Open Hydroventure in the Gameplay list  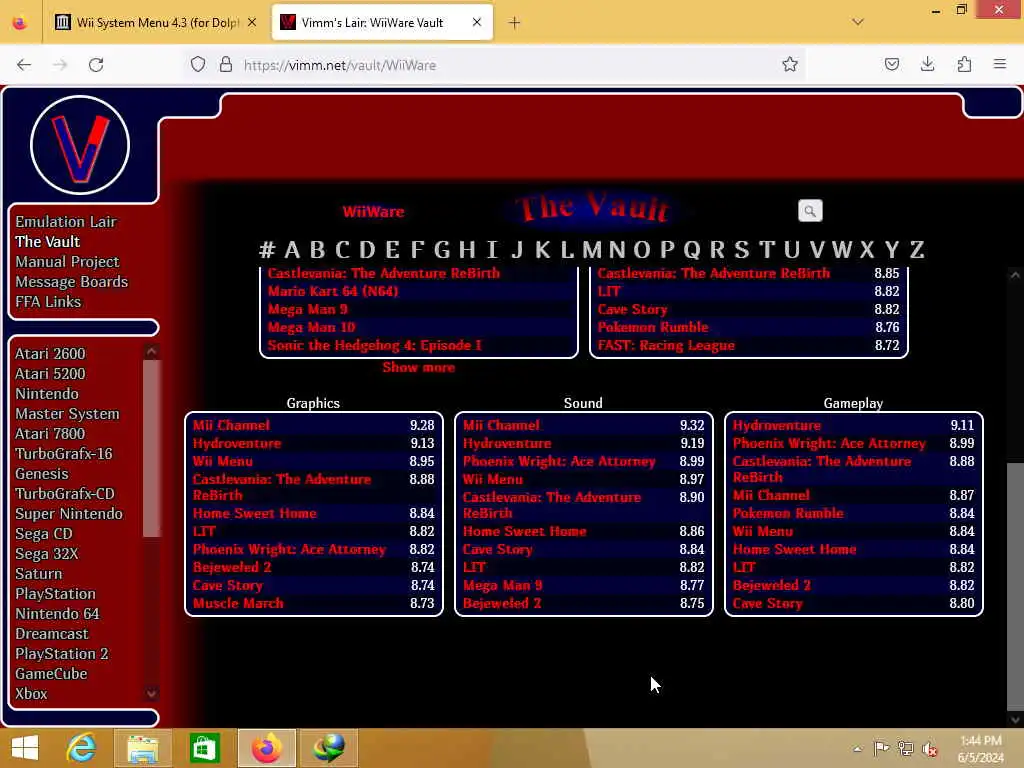pyautogui.click(x=776, y=425)
